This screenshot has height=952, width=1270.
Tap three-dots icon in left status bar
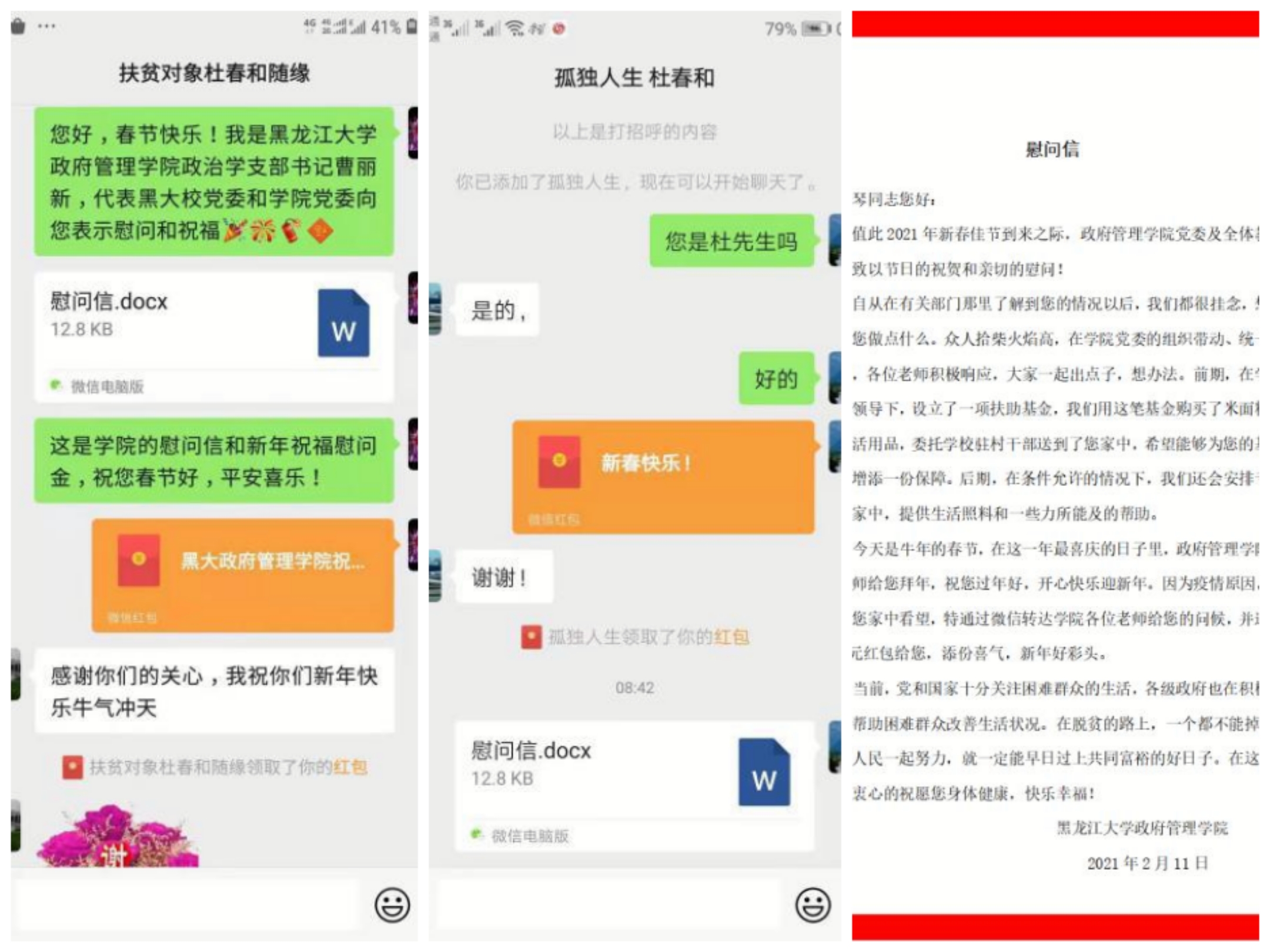coord(46,26)
